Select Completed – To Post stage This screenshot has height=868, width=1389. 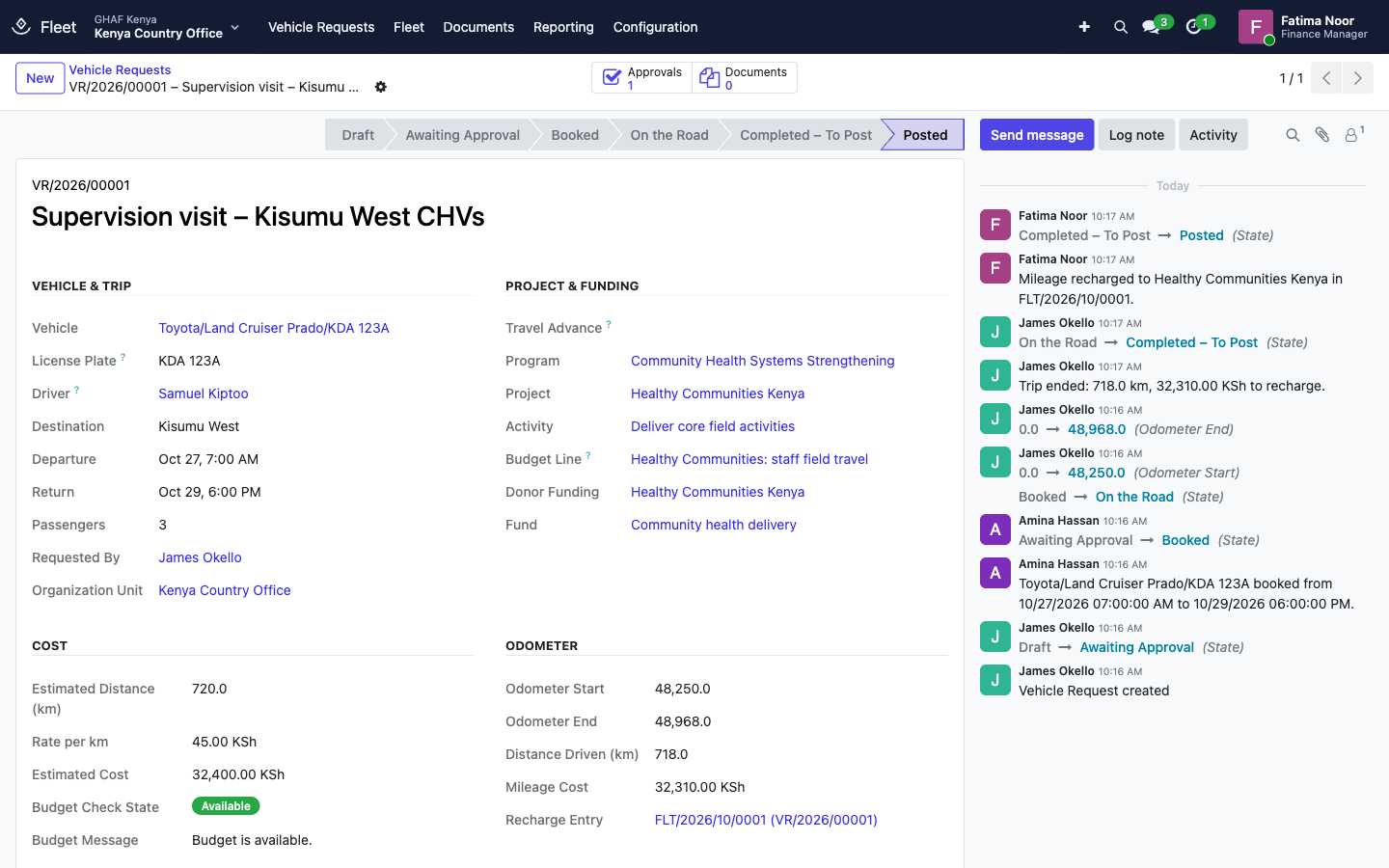click(806, 135)
